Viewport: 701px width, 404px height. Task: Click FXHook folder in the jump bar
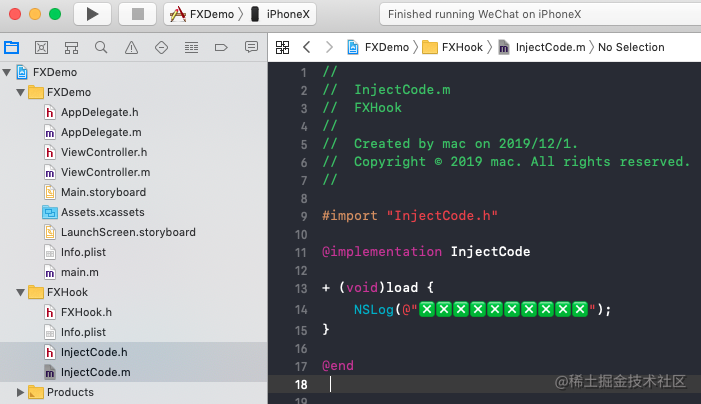click(x=452, y=47)
